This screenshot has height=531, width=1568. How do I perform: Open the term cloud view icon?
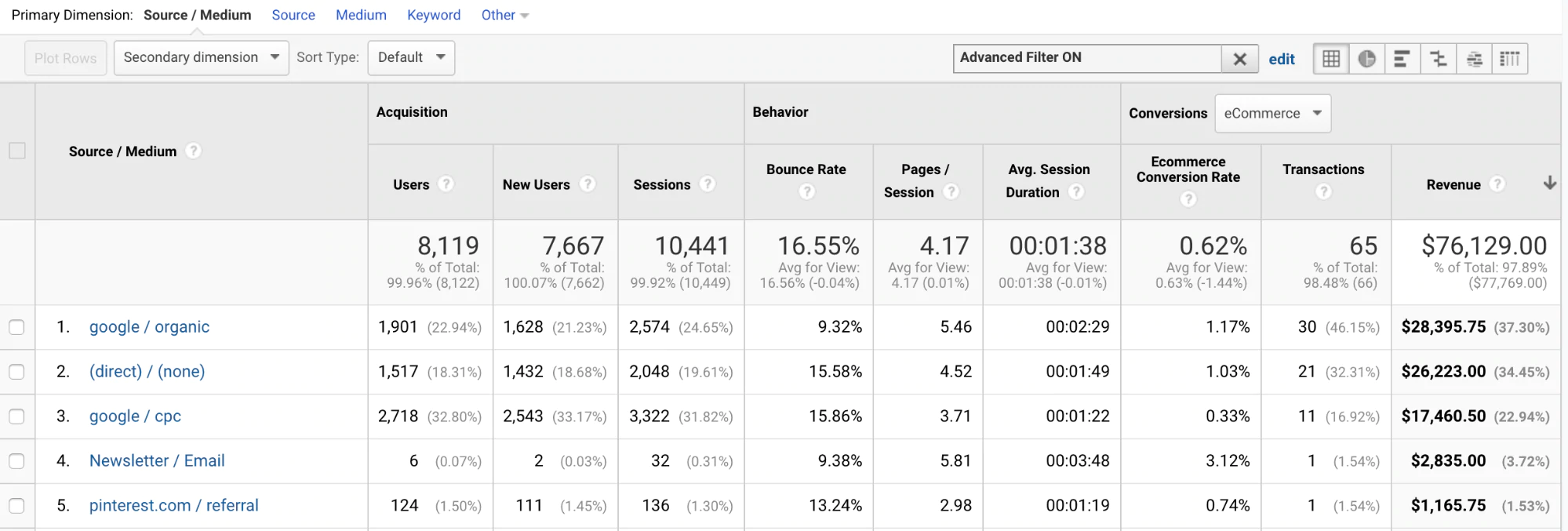coord(1475,59)
